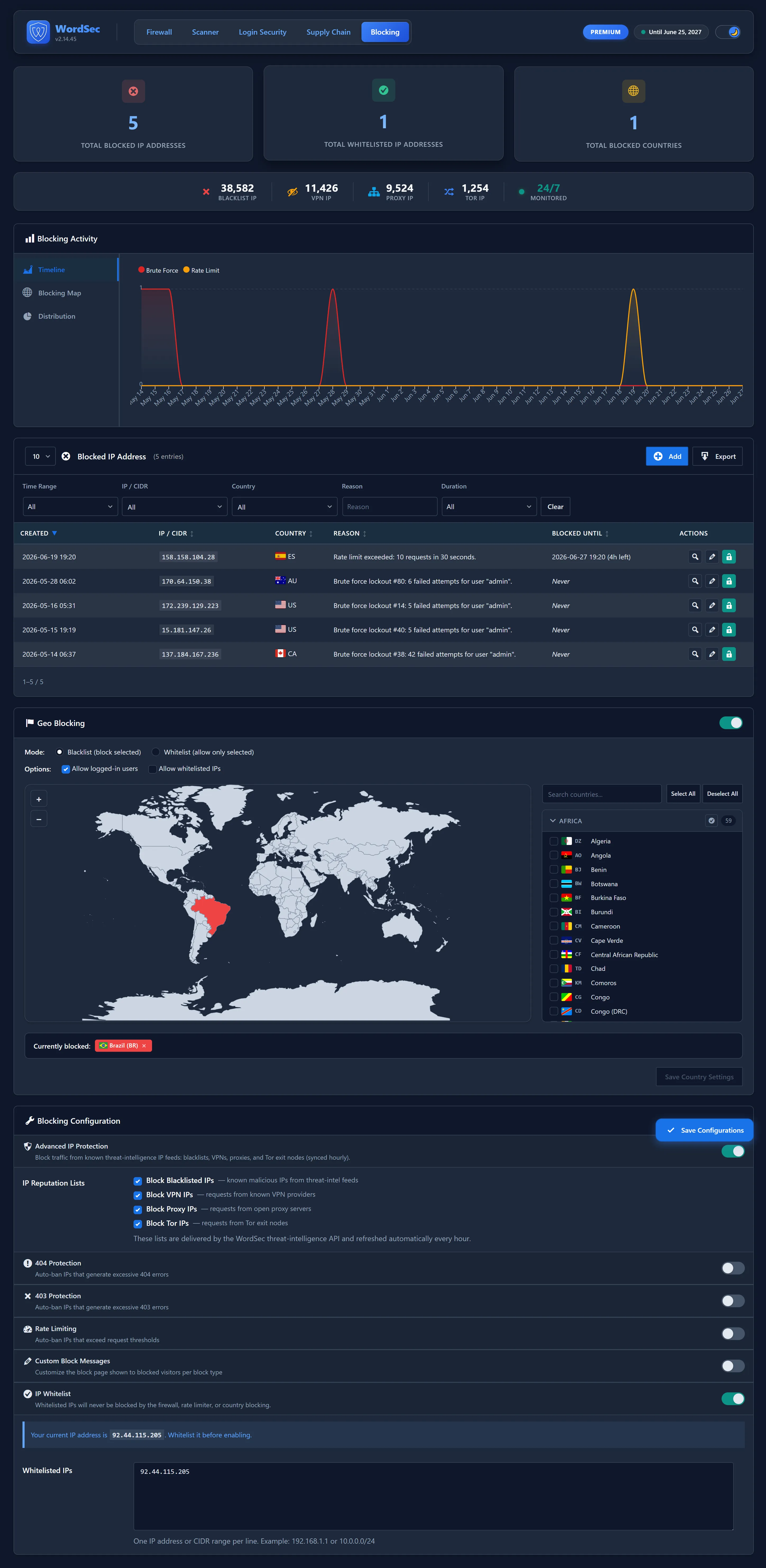Screen dimensions: 766x1568
Task: Click Save Configurations button
Action: click(705, 1130)
